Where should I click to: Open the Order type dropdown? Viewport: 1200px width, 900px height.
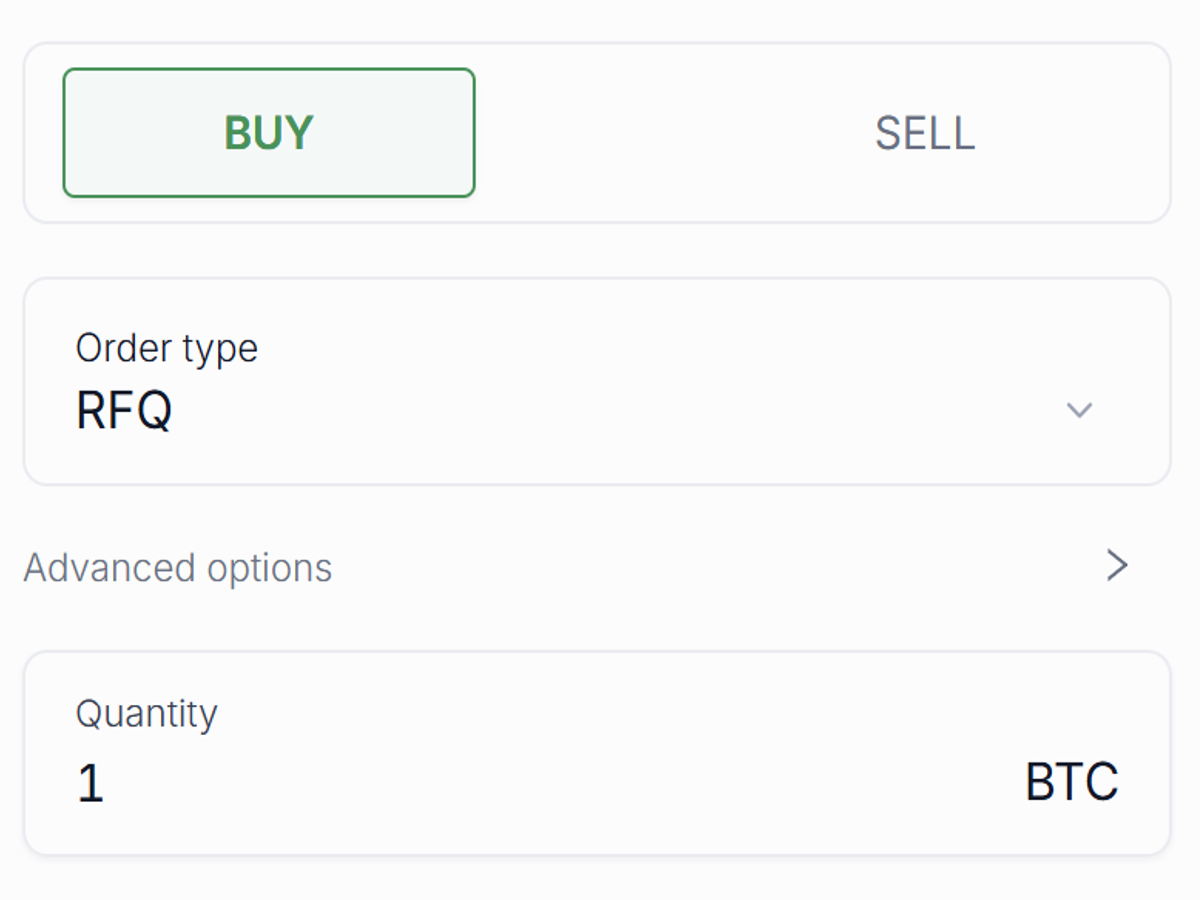596,381
